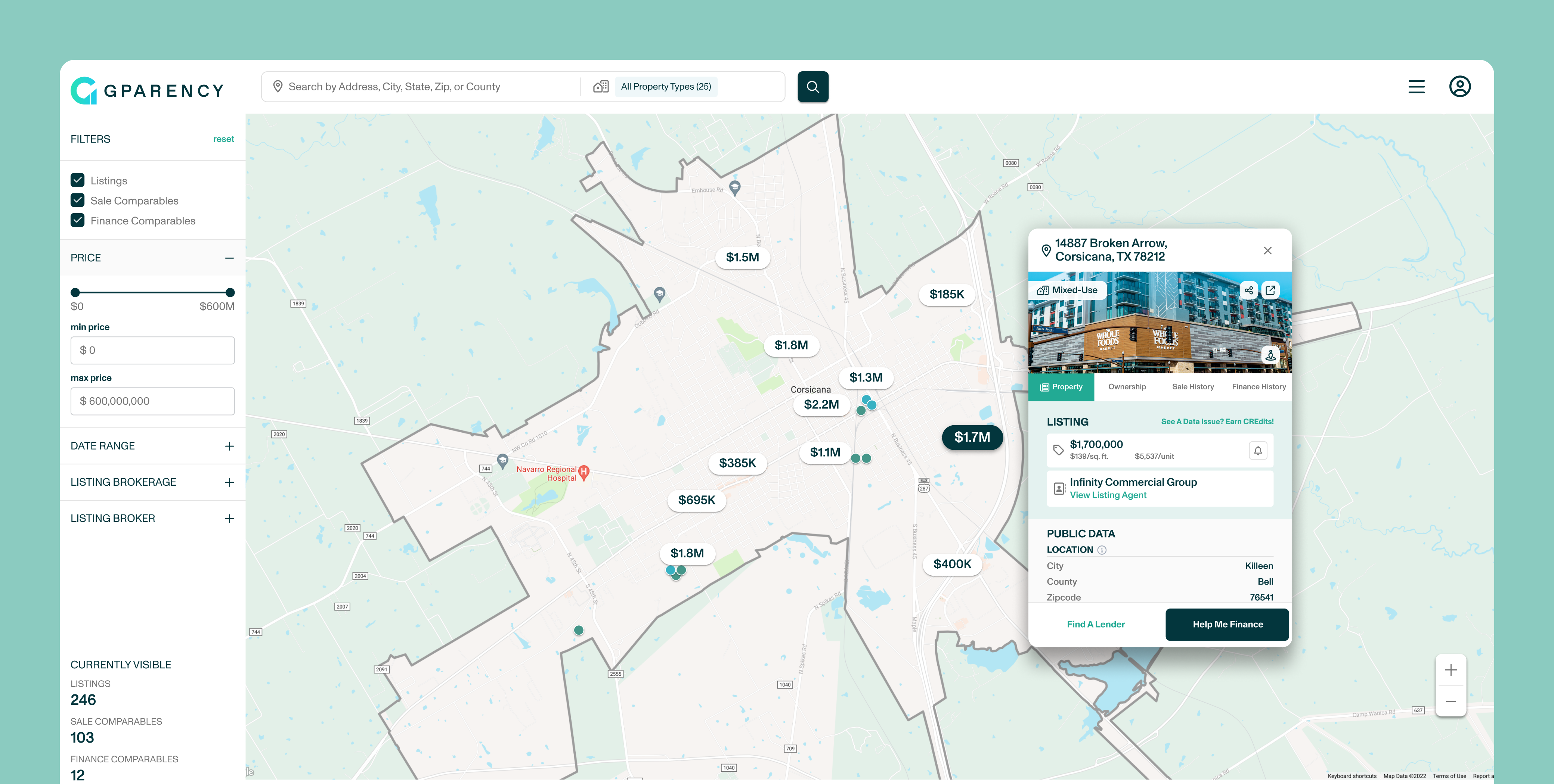Image resolution: width=1554 pixels, height=784 pixels.
Task: Uncheck the Listings checkbox
Action: point(78,180)
